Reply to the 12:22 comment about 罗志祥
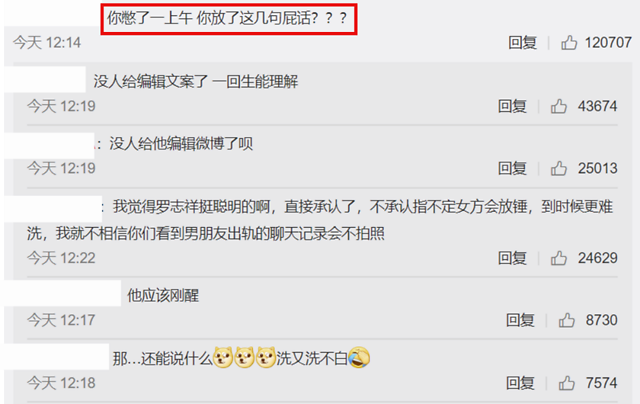Viewport: 640px width, 404px height. [512, 258]
